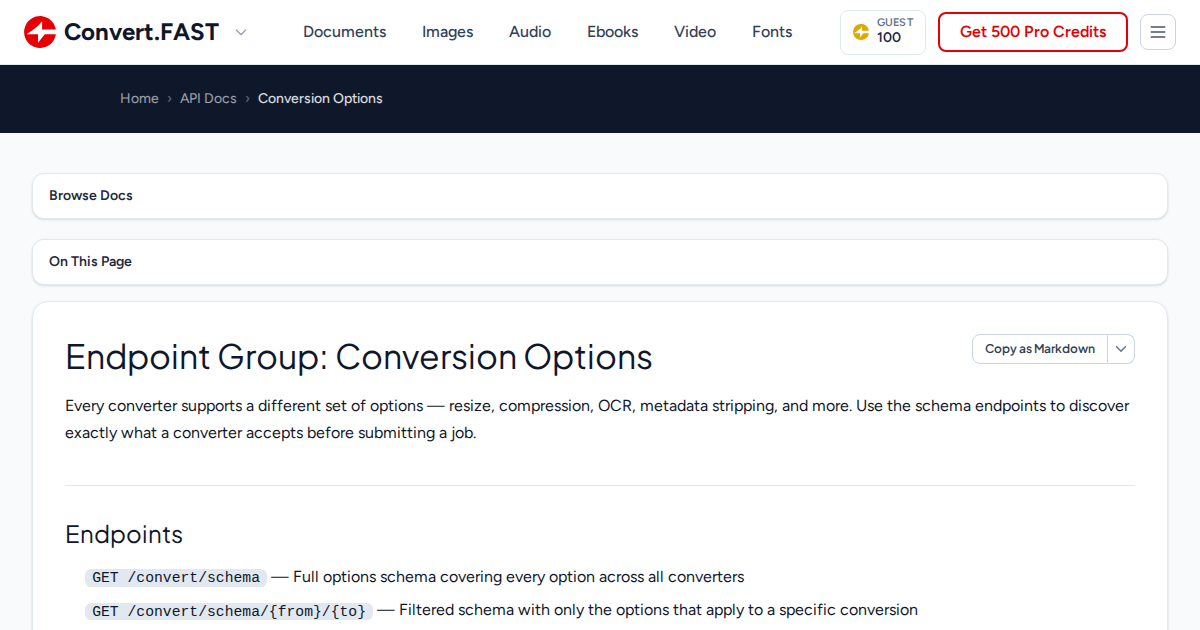Open the dropdown arrow next to Copy as Markdown

(x=1121, y=349)
